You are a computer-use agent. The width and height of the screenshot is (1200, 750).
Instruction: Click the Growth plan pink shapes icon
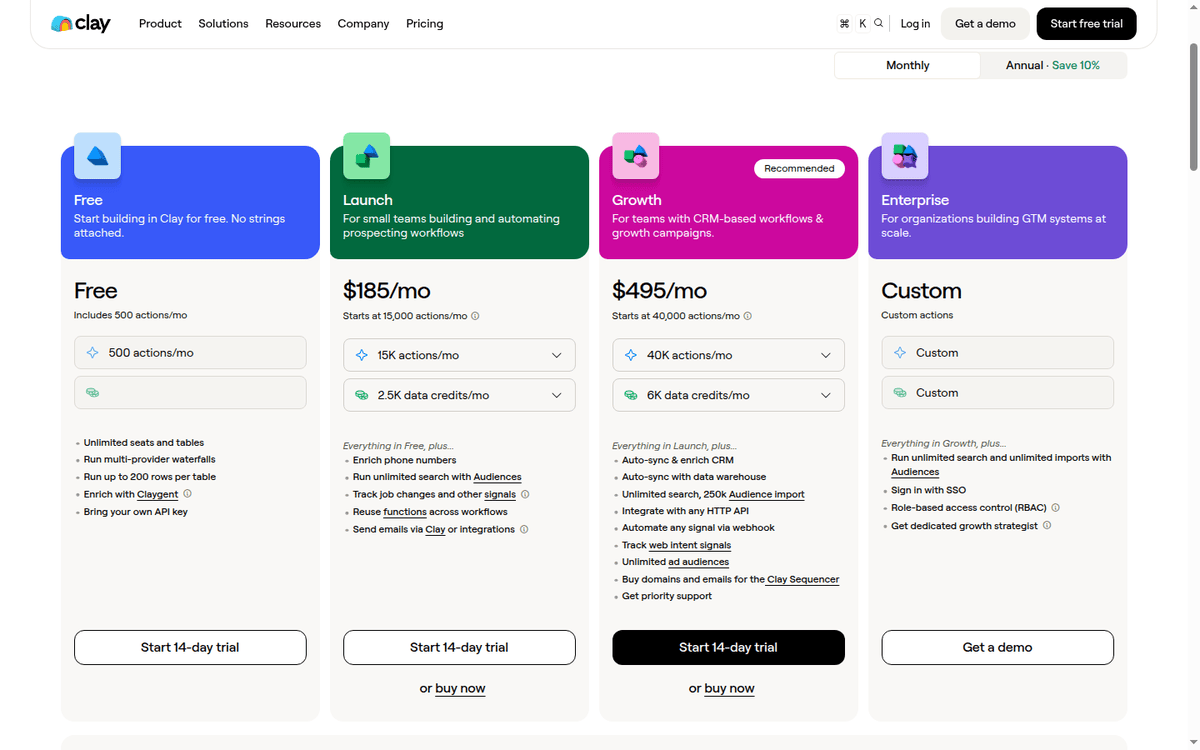(x=635, y=156)
